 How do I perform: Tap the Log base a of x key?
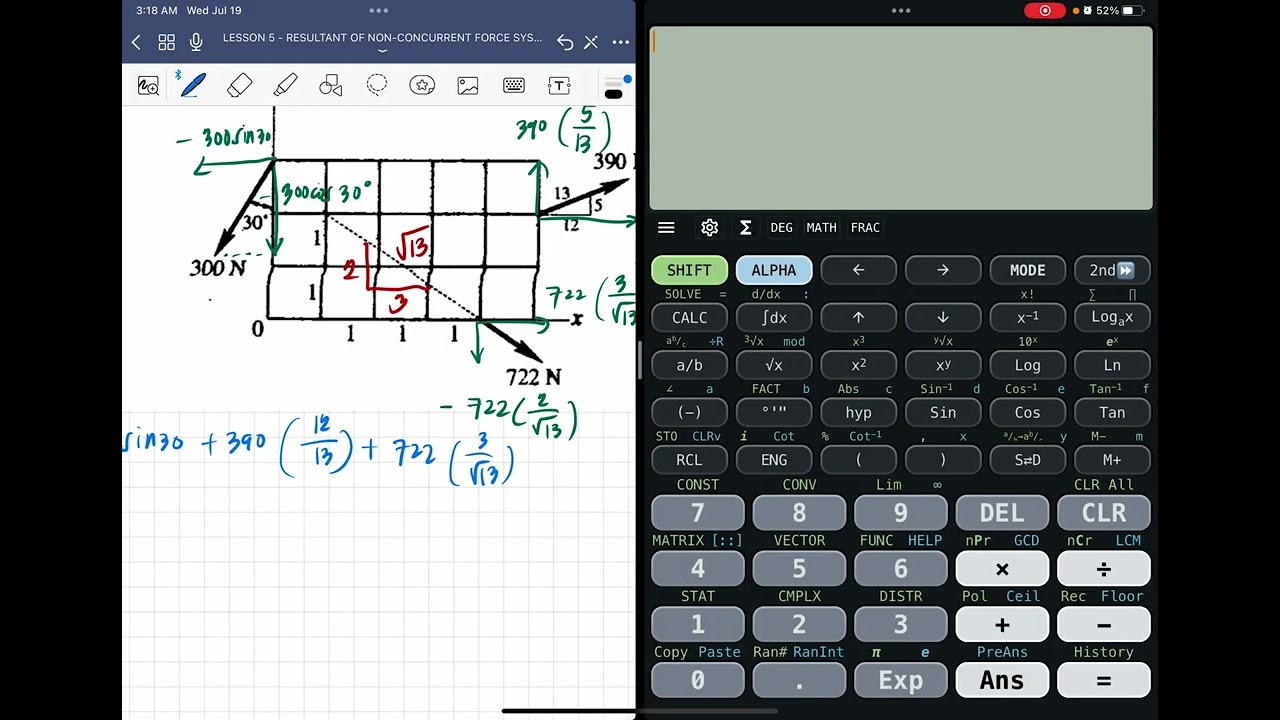tap(1112, 318)
